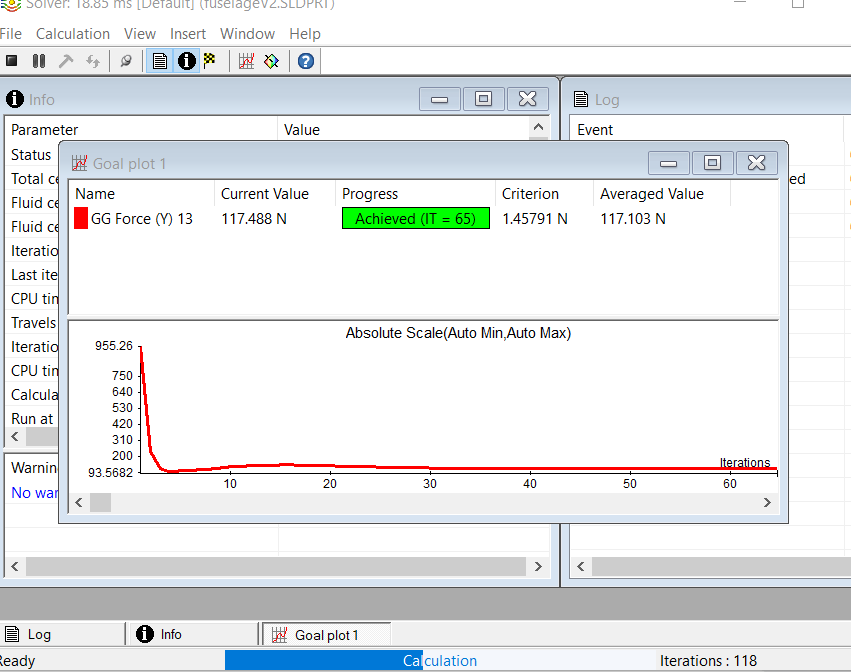Open the File menu
851x672 pixels.
click(x=11, y=34)
